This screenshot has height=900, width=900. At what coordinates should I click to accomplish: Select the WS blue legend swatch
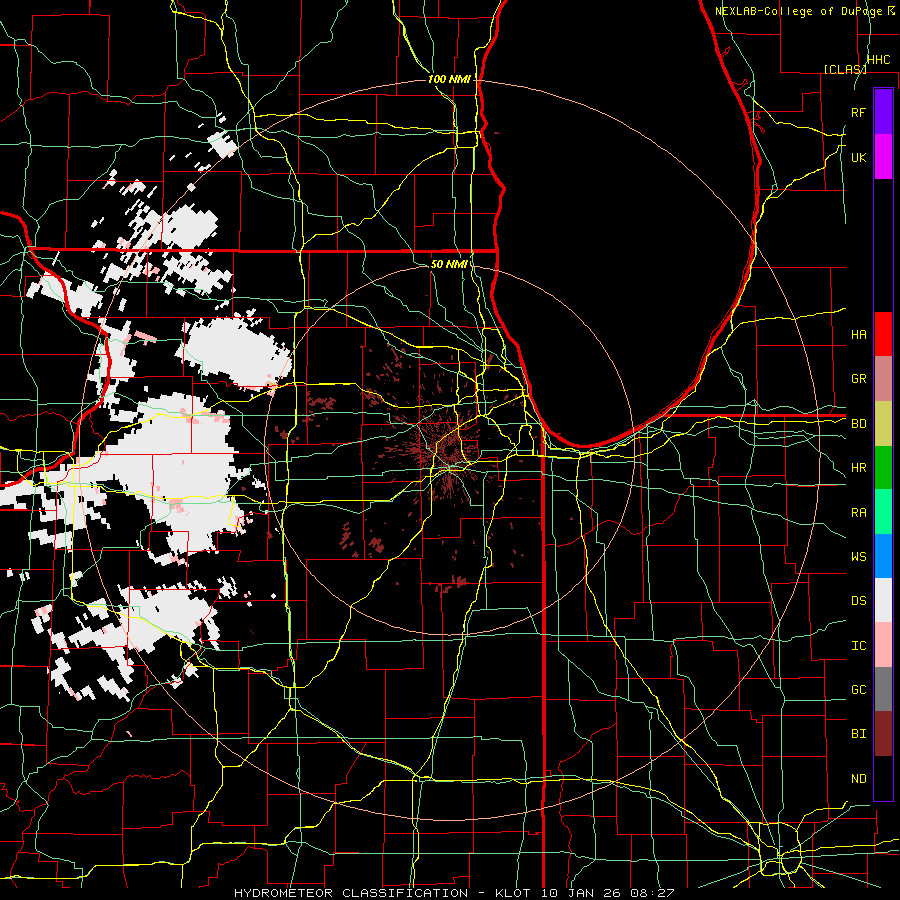pos(883,556)
